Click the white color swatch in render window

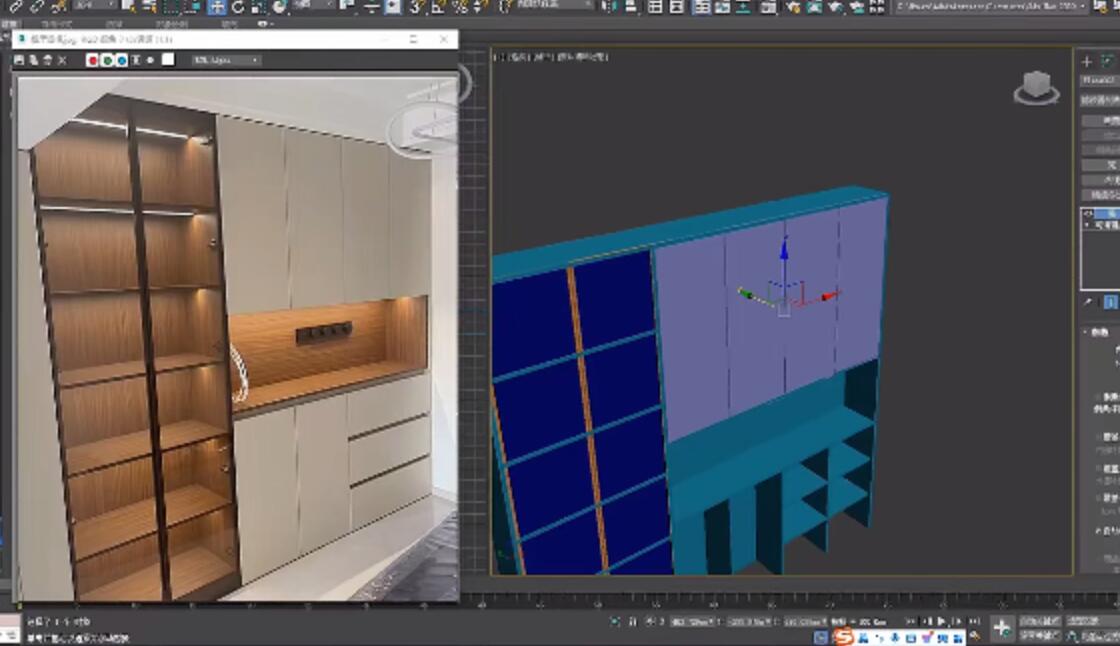tap(168, 60)
